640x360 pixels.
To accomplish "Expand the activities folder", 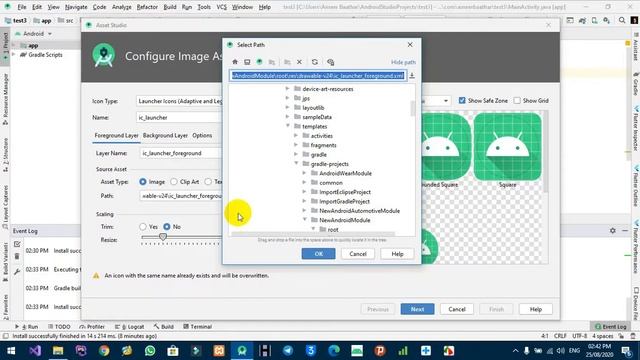I will pyautogui.click(x=296, y=136).
